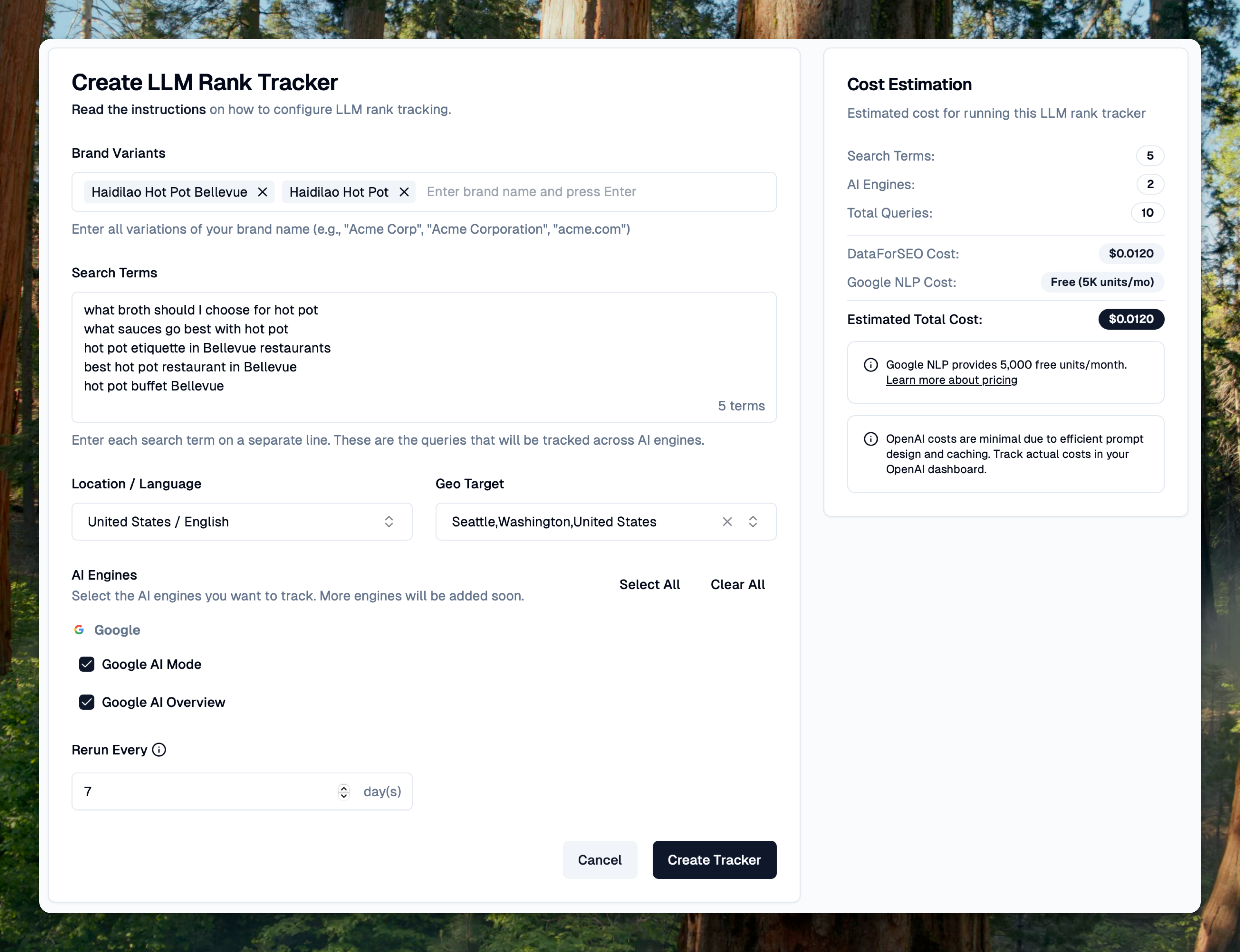Uncheck the Google AI Overview checkbox
The image size is (1240, 952).
click(87, 702)
